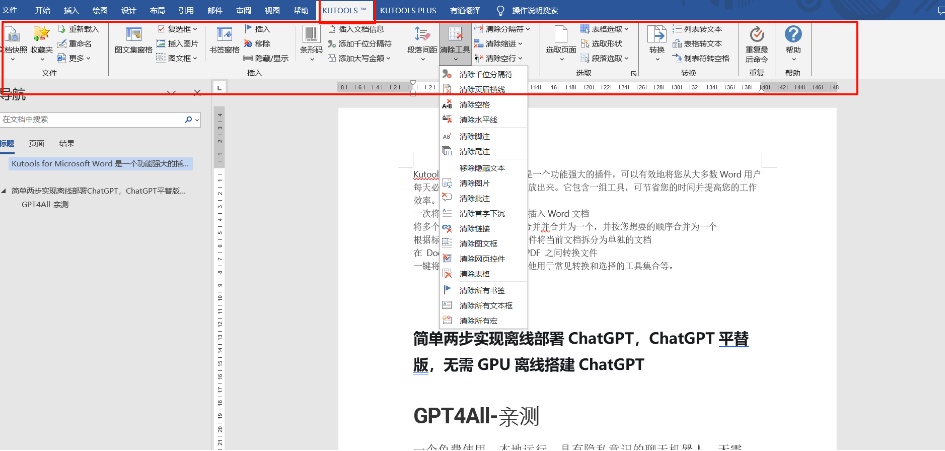Choose 清除所有文本框 from the menu
This screenshot has height=451, width=945.
coord(484,306)
